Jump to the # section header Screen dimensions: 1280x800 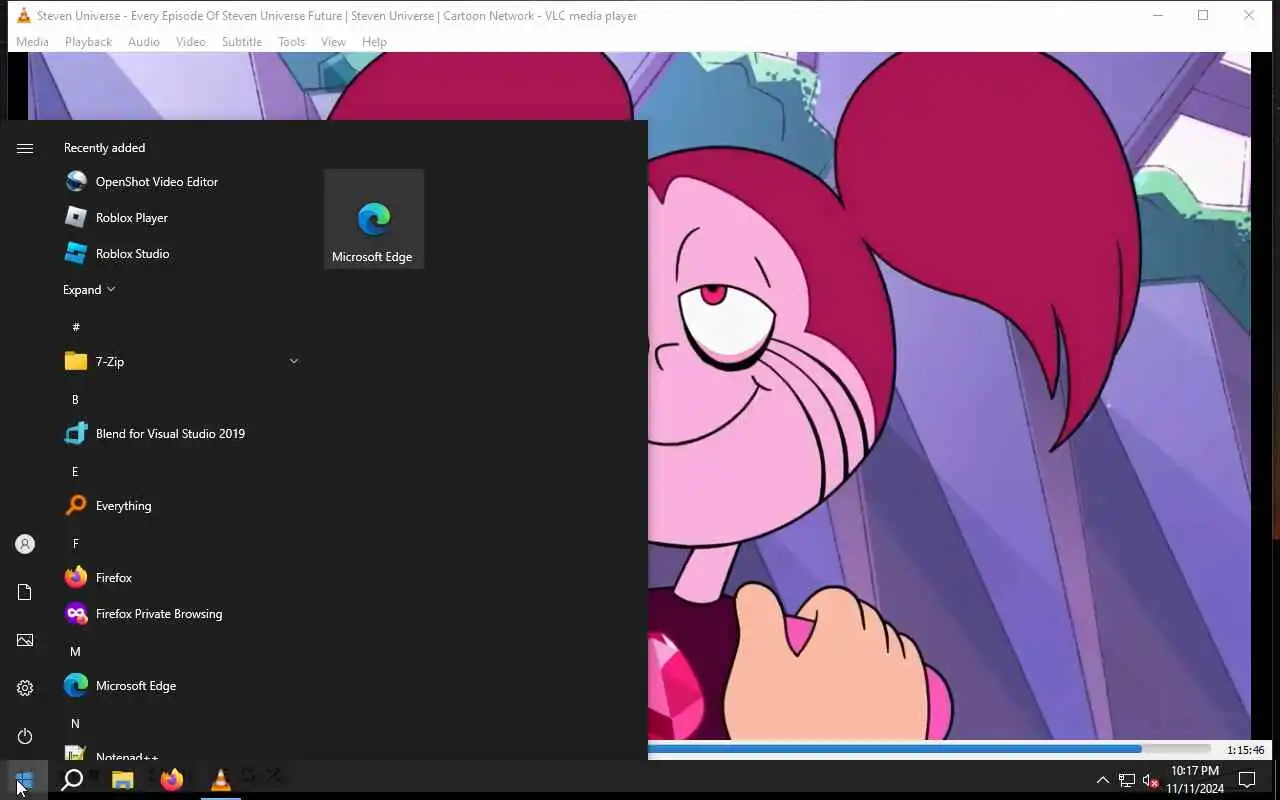76,327
